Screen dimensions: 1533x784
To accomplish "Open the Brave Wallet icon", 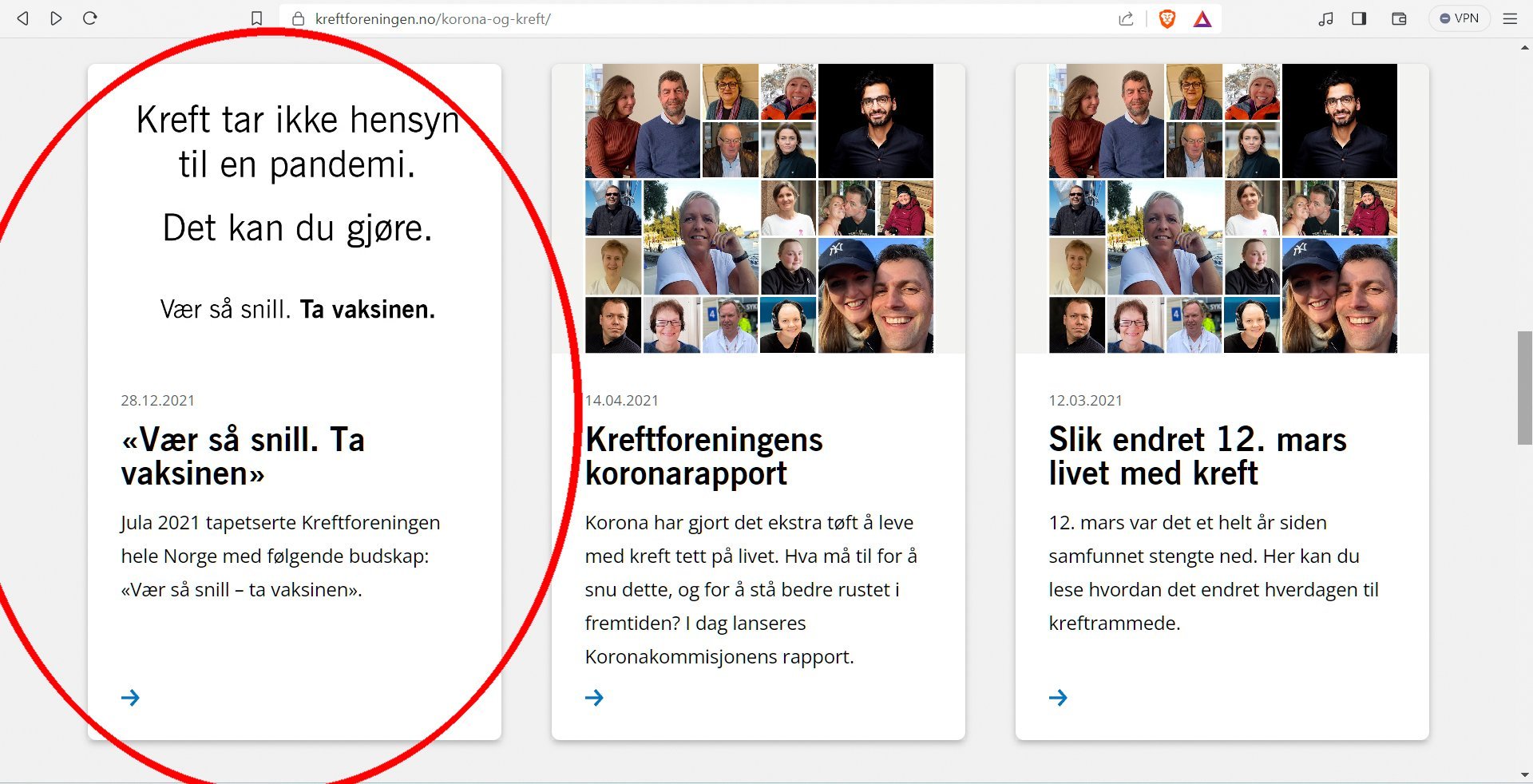I will [x=1399, y=18].
